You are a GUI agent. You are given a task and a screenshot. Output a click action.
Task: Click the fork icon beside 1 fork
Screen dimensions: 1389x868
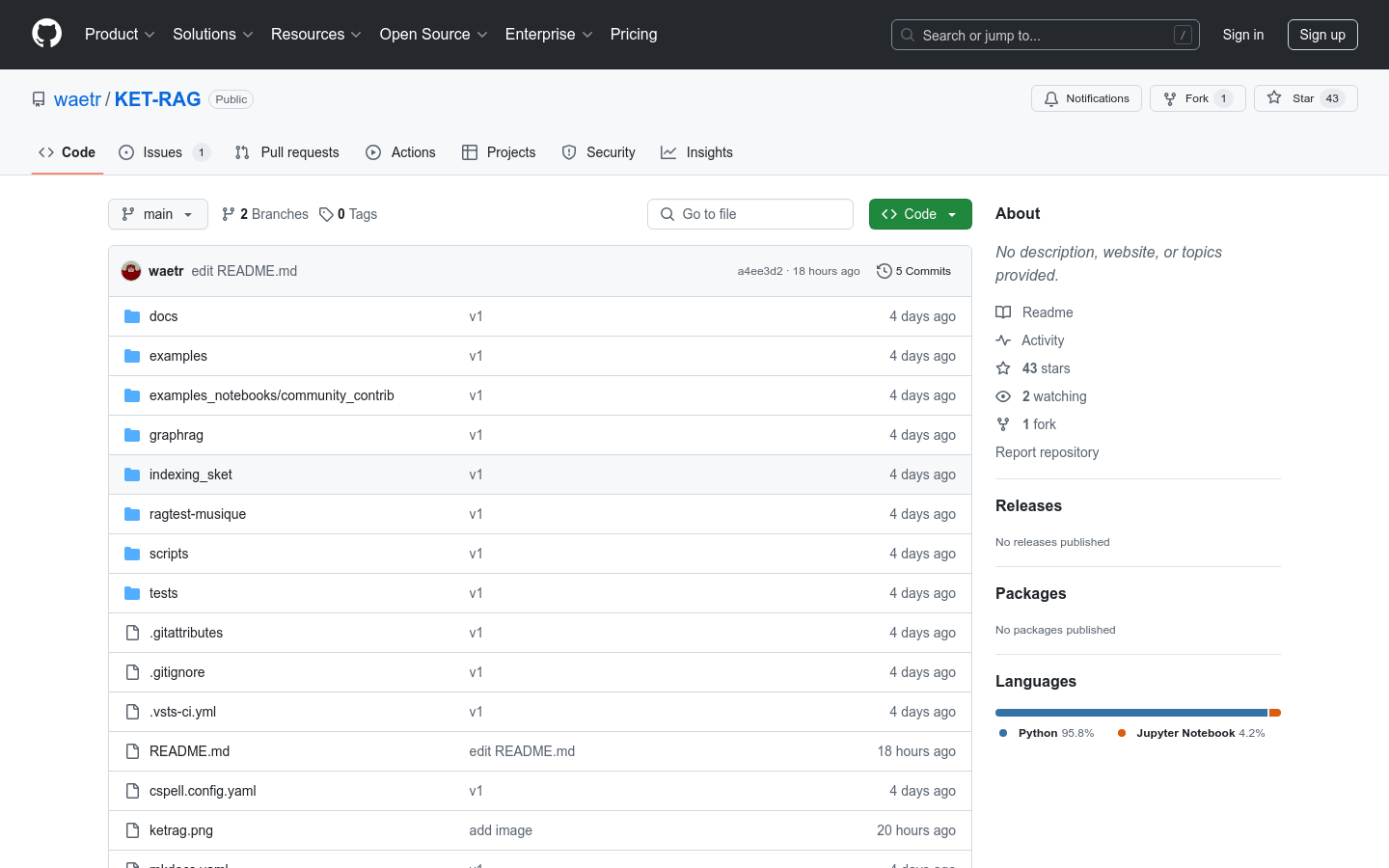click(1003, 424)
